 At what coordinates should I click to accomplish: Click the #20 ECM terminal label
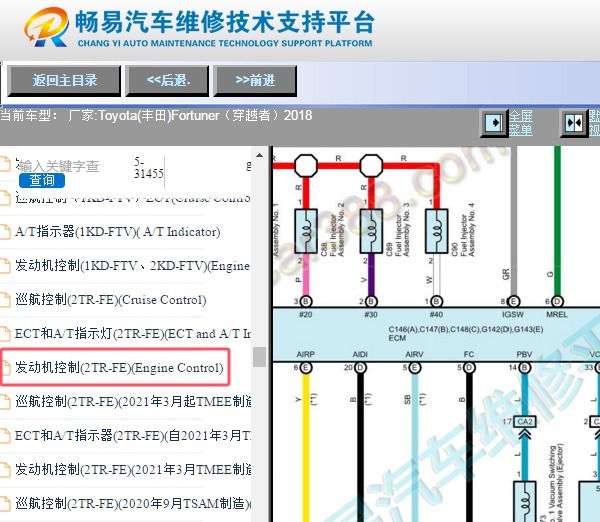pos(305,315)
